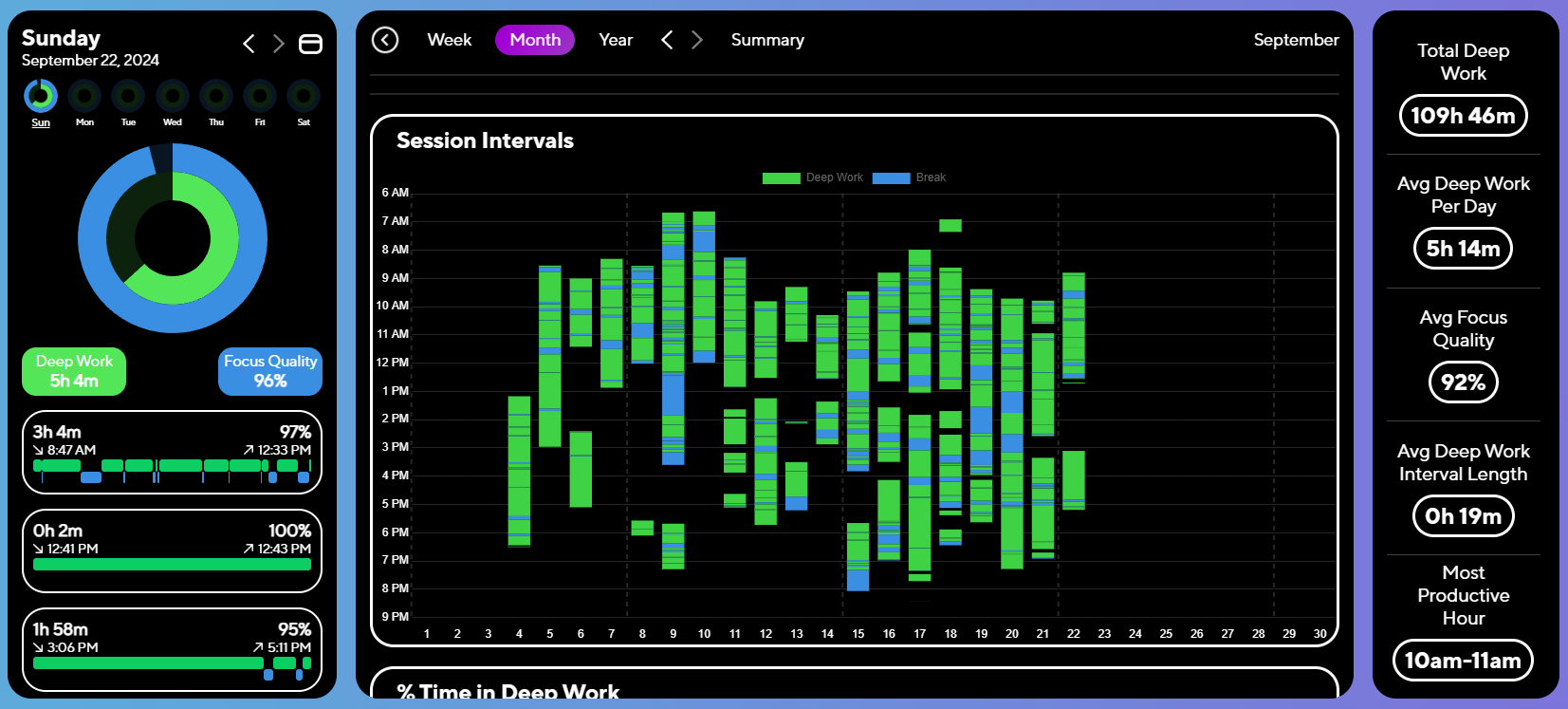Open the 3h 4m session card
Viewport: 1568px width, 709px height.
tap(172, 453)
